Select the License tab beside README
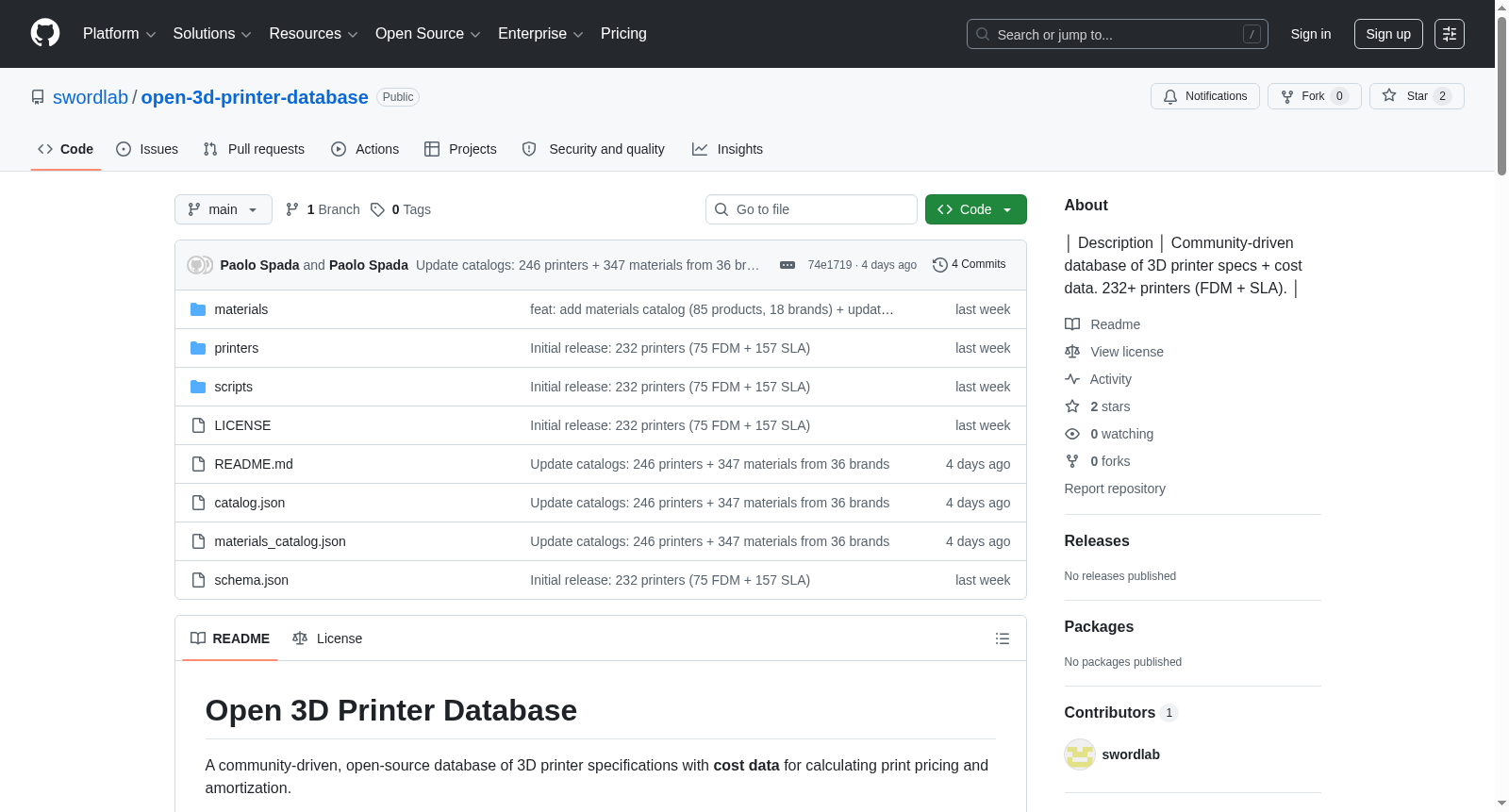1509x812 pixels. [x=327, y=638]
